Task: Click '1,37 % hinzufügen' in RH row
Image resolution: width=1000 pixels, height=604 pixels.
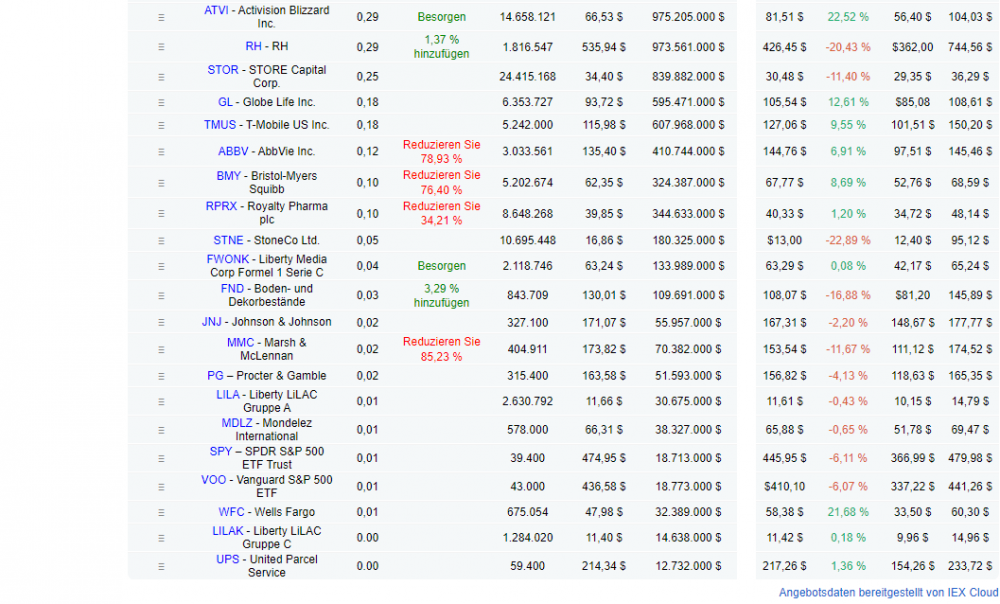Action: coord(441,47)
